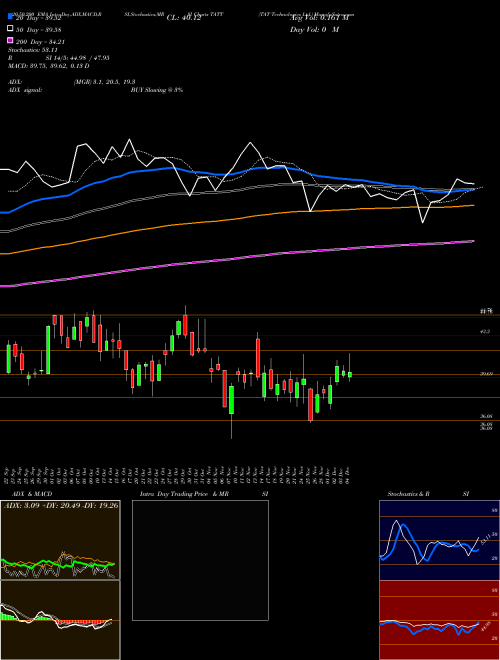The width and height of the screenshot is (500, 660).
Task: Click the magenta 200 Day legend swatch
Action: 10,41
